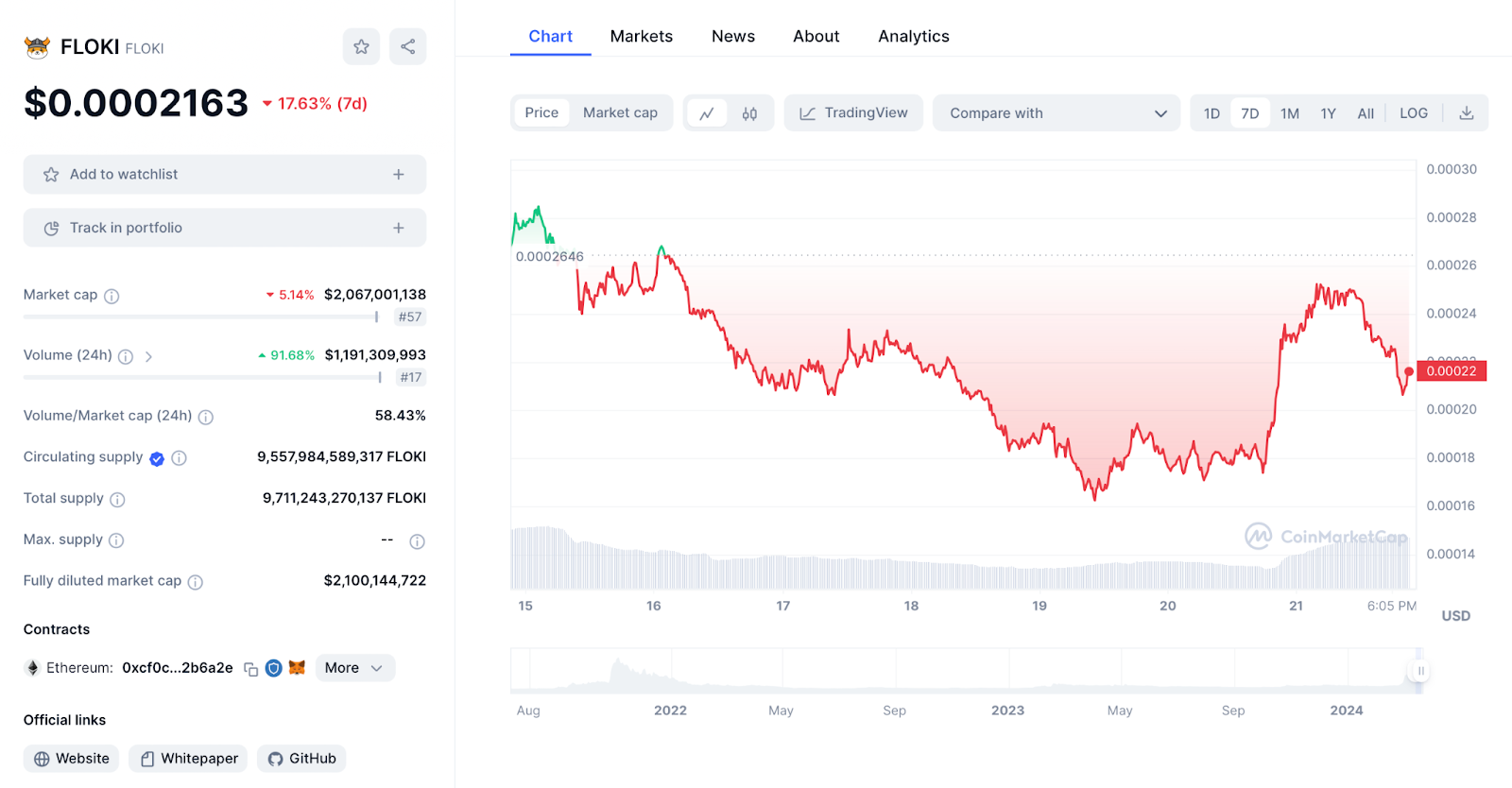The height and width of the screenshot is (788, 1512).
Task: Click the info icon next to Max. supply value
Action: (417, 541)
